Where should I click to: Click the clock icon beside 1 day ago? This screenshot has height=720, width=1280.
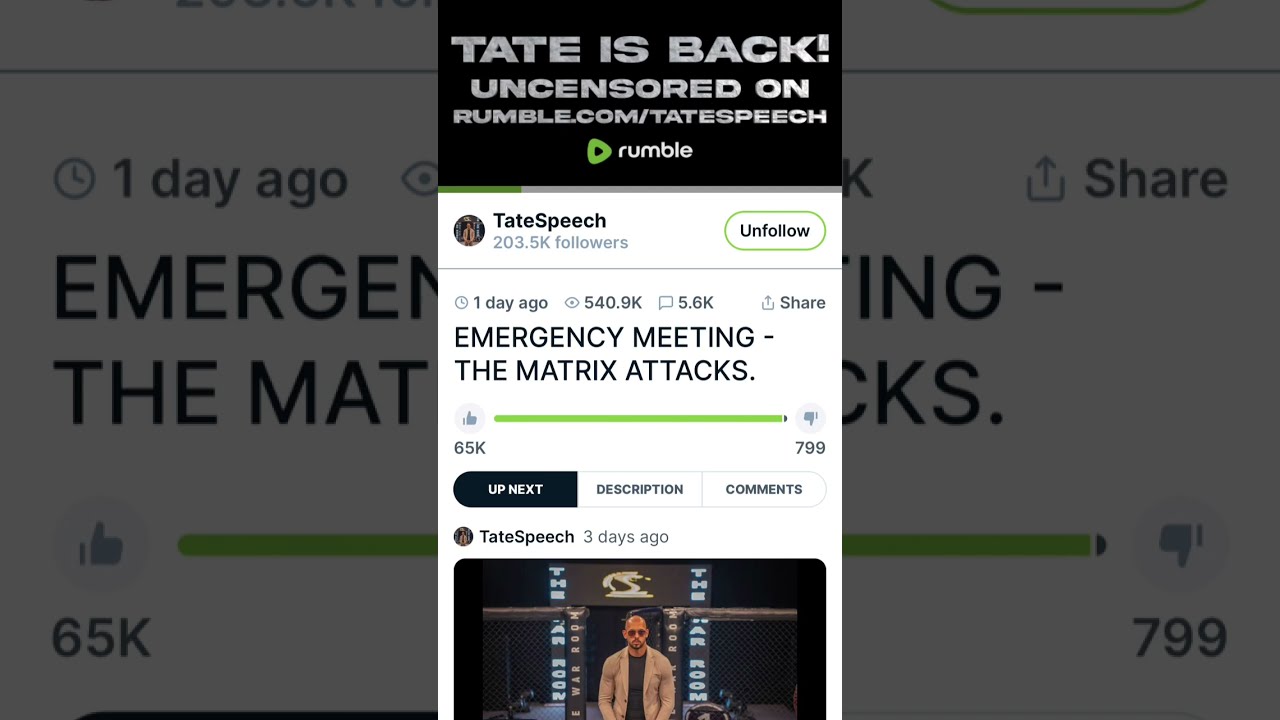[x=461, y=303]
